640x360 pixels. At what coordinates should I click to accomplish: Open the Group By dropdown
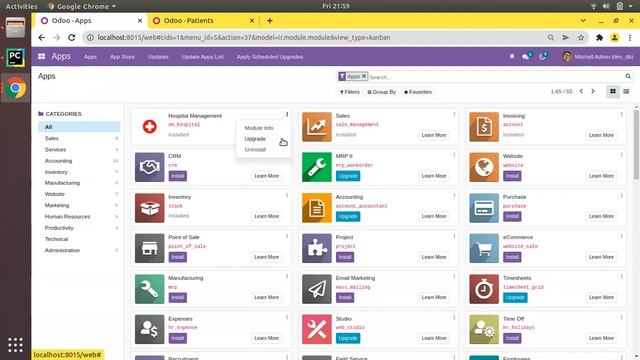click(x=382, y=92)
